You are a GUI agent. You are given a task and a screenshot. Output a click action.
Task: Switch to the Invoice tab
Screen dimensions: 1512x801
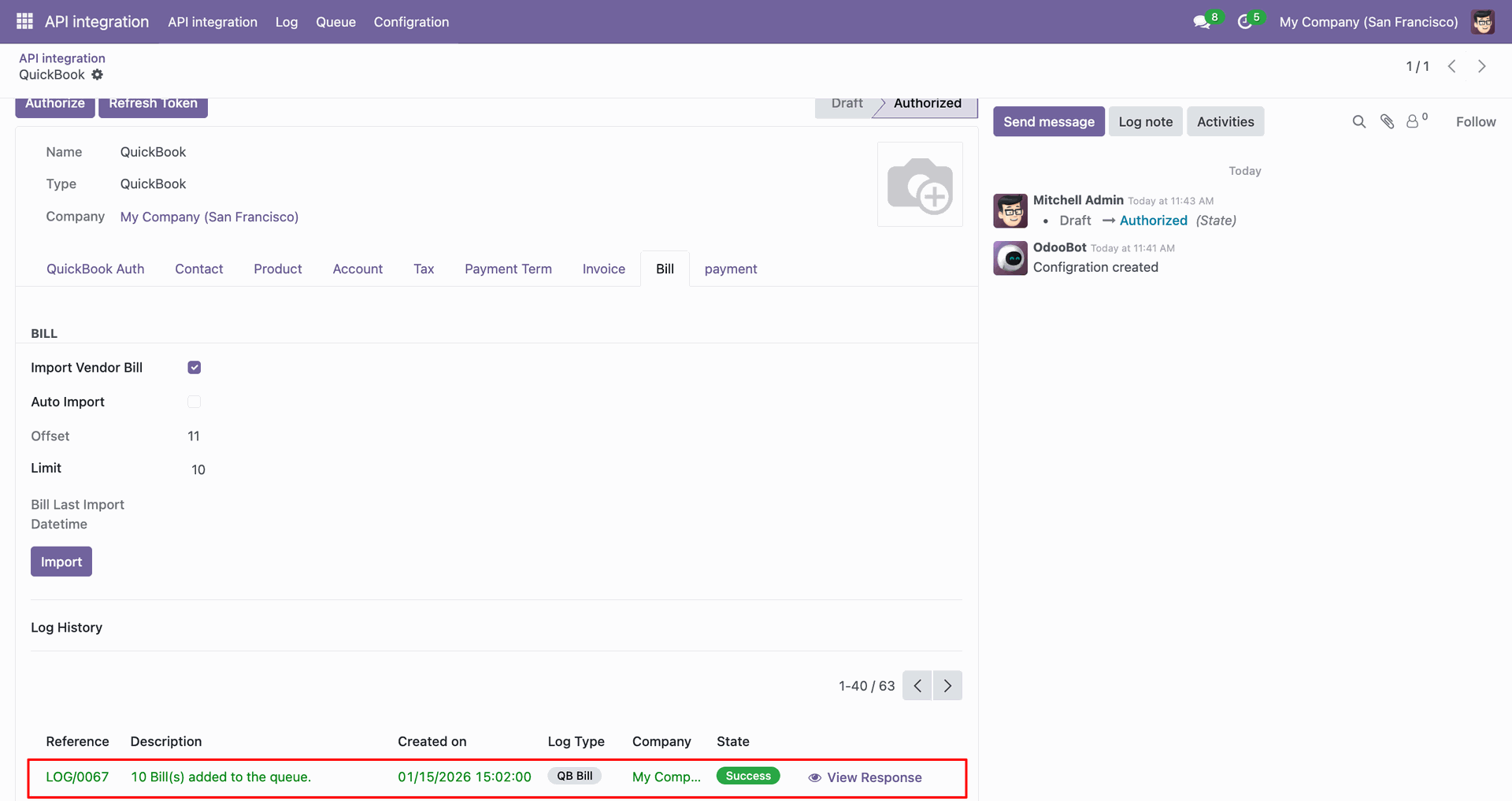604,269
